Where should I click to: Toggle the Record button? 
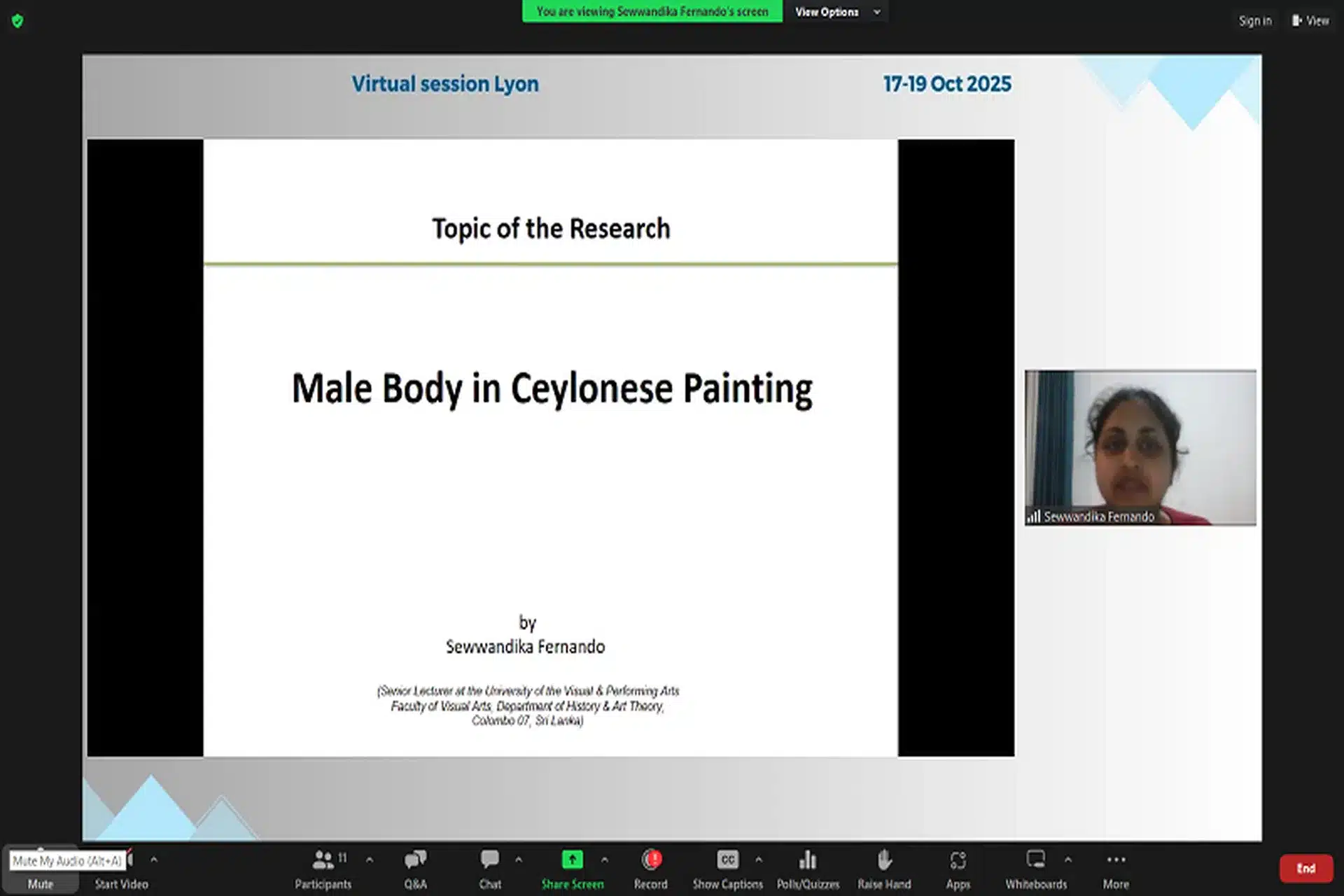651,860
